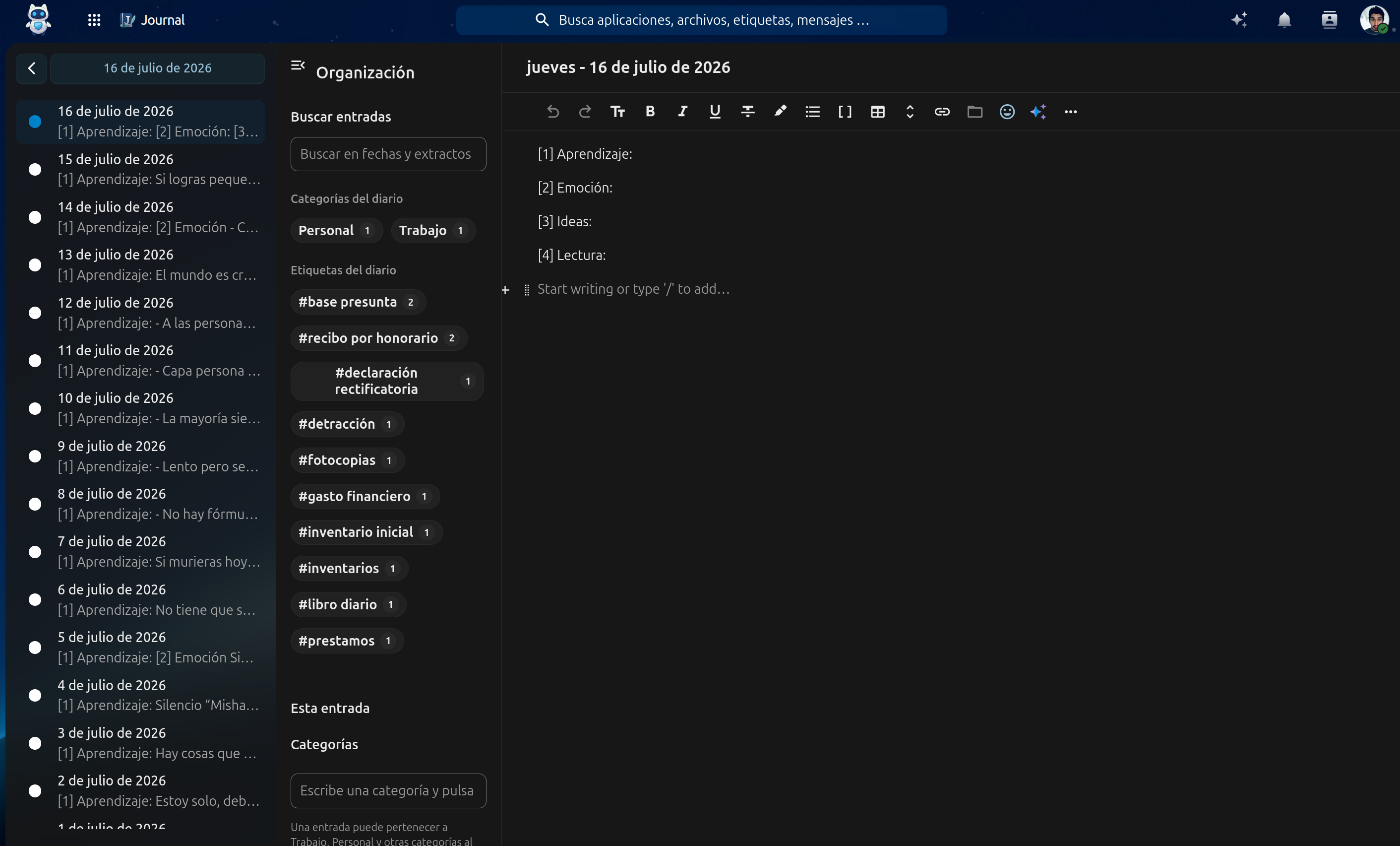Screen dimensions: 1400x846
Task: Filter by #base presunta tag
Action: [x=358, y=302]
